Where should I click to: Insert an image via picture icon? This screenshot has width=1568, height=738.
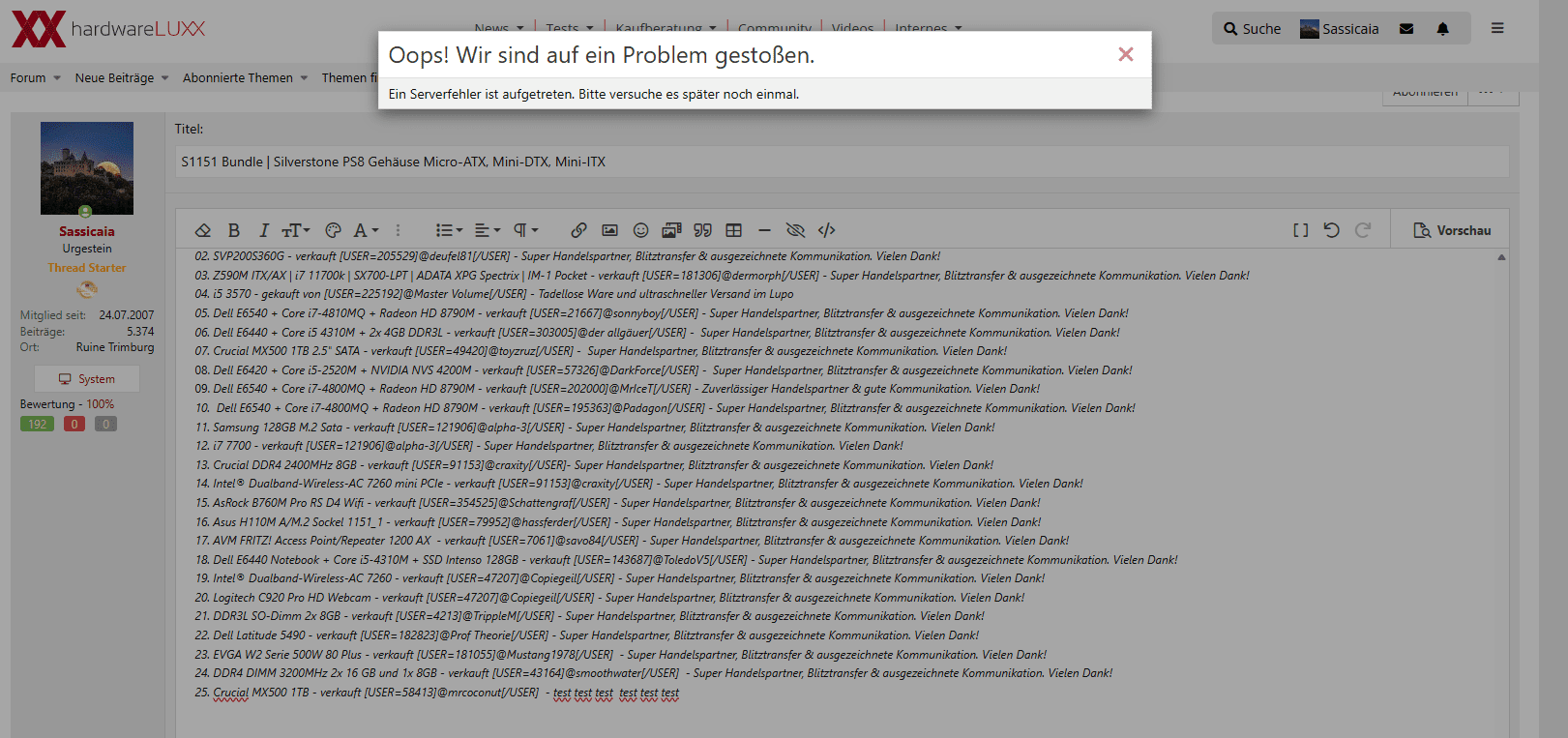point(609,230)
